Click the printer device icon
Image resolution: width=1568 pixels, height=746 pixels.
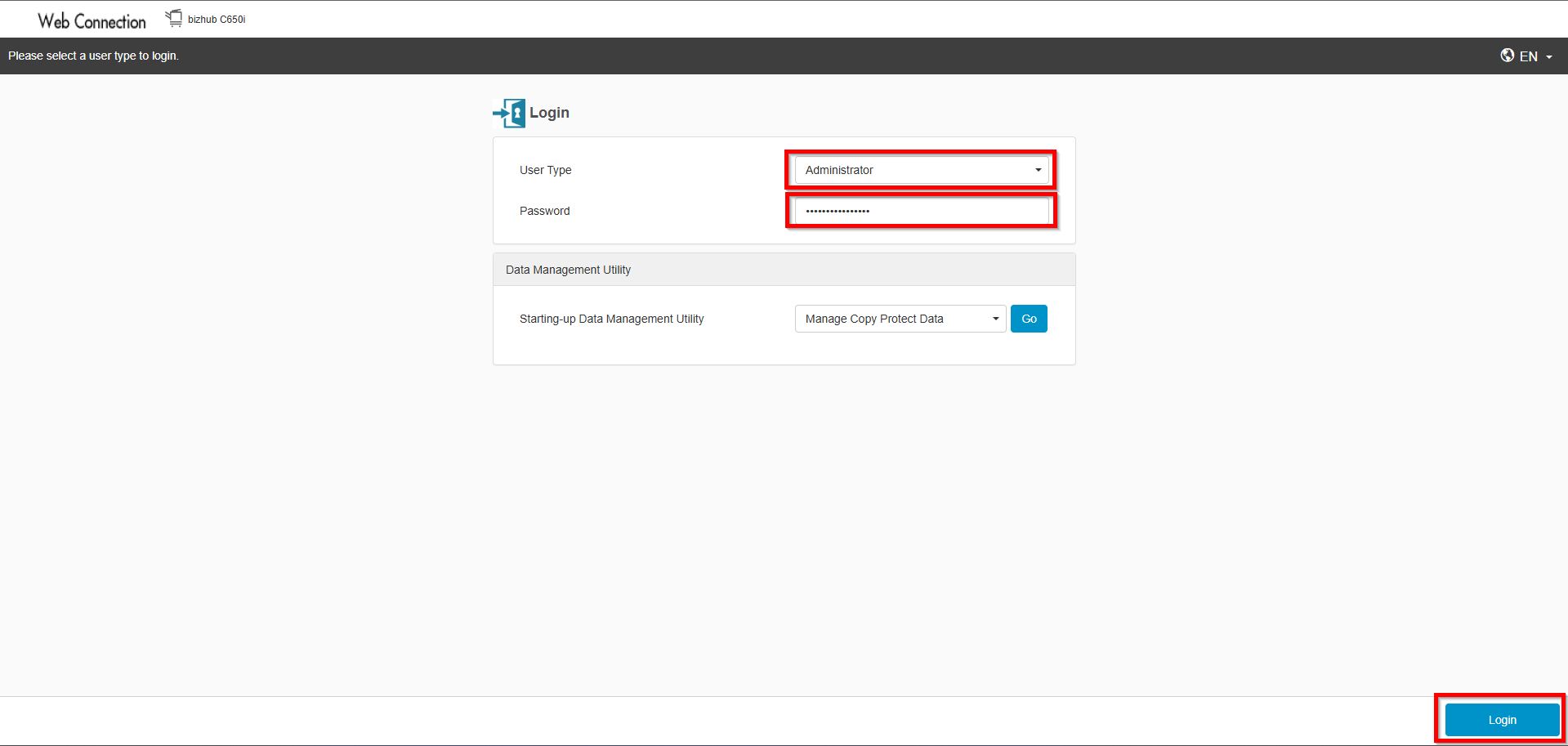(x=174, y=18)
